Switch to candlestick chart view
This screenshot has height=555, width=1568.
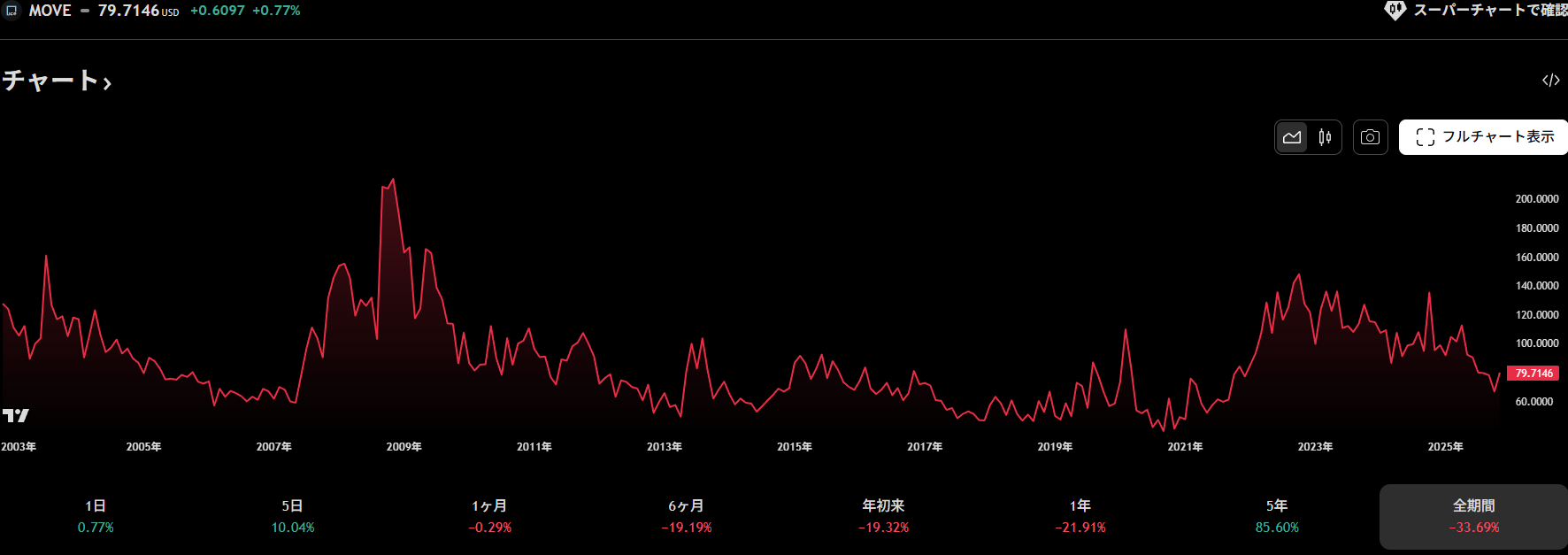pyautogui.click(x=1325, y=137)
